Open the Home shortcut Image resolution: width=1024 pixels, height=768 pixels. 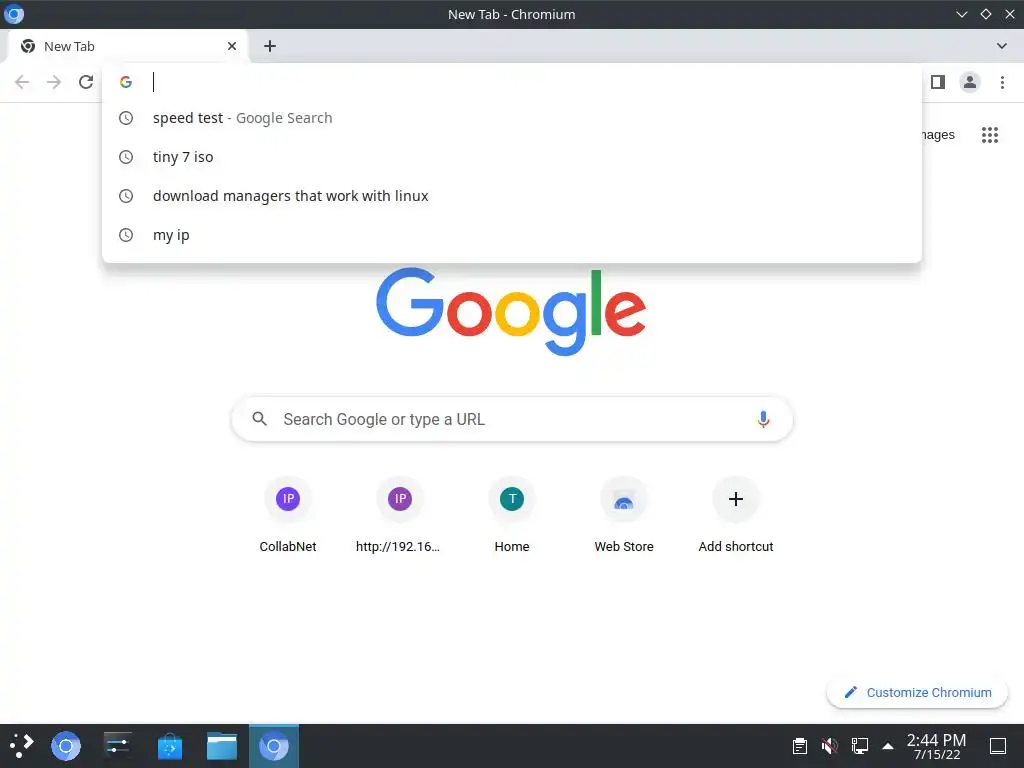coord(512,515)
